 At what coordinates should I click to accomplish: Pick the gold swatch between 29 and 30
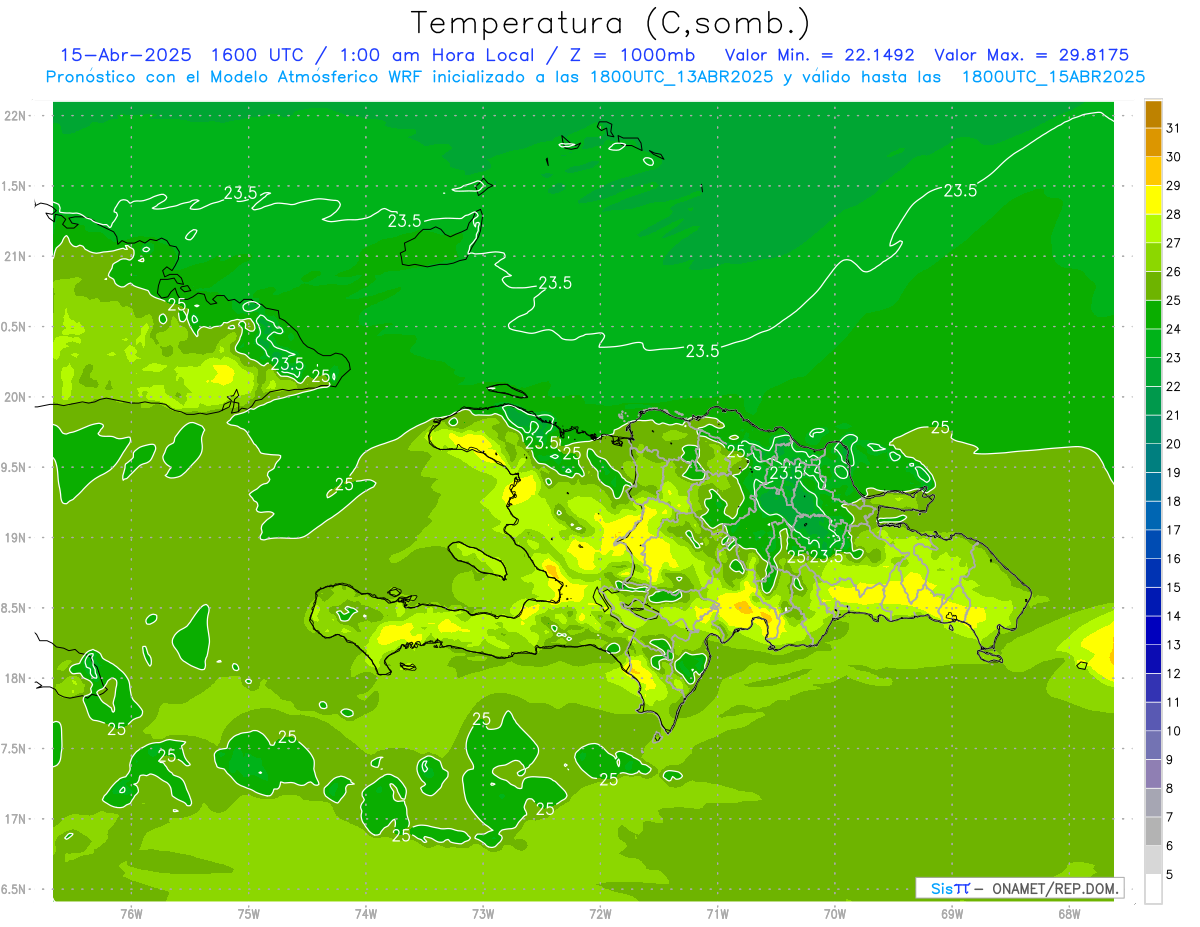pyautogui.click(x=1153, y=172)
